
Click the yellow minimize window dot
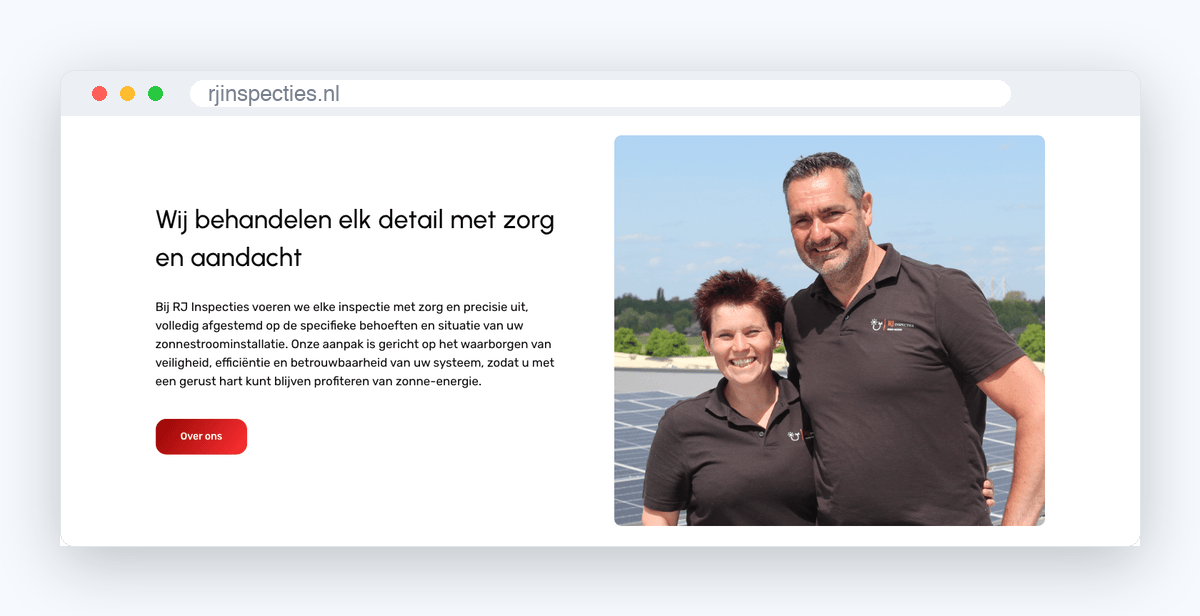point(128,94)
